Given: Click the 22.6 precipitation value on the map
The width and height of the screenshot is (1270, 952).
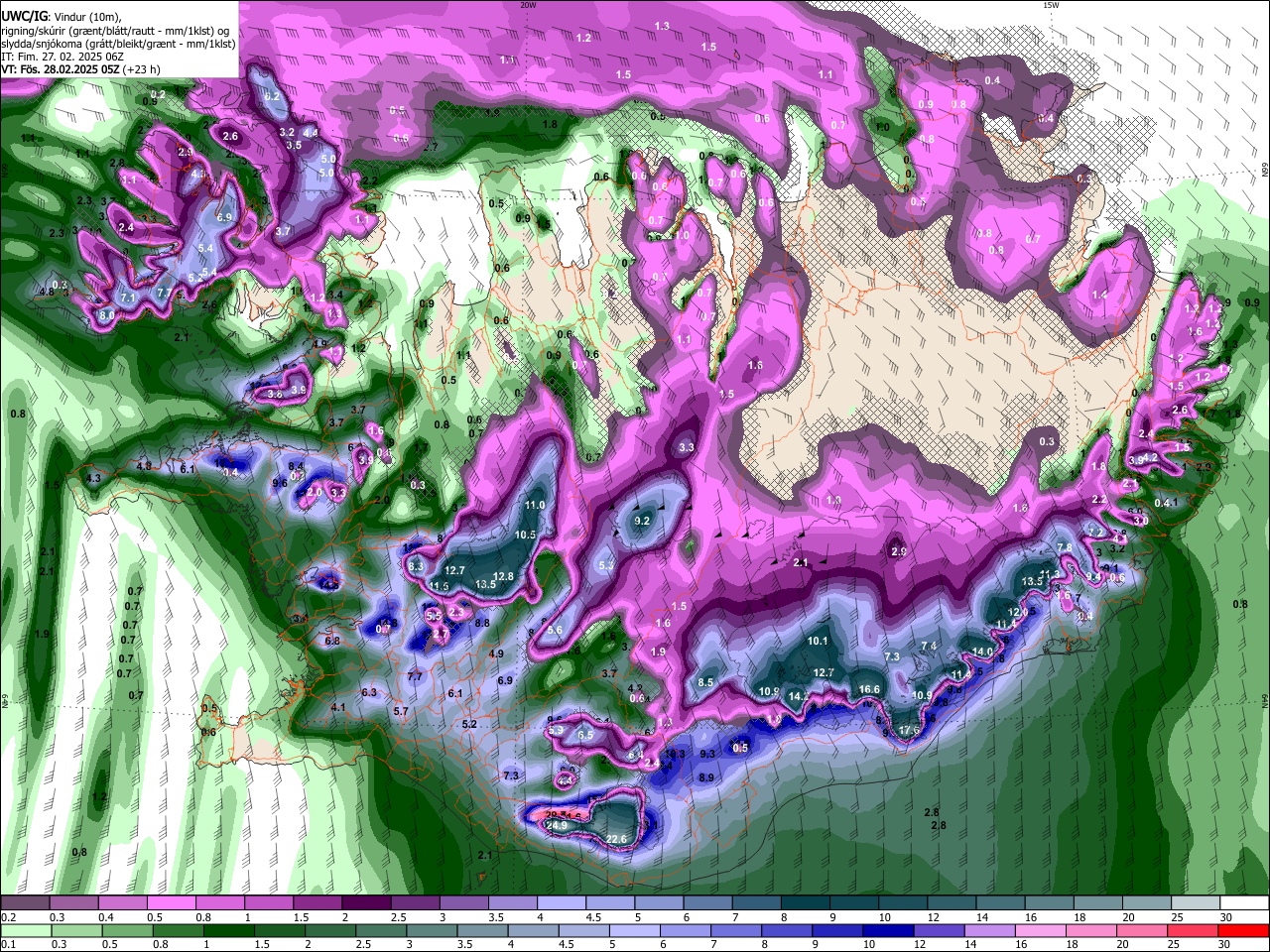Looking at the screenshot, I should click(x=616, y=839).
